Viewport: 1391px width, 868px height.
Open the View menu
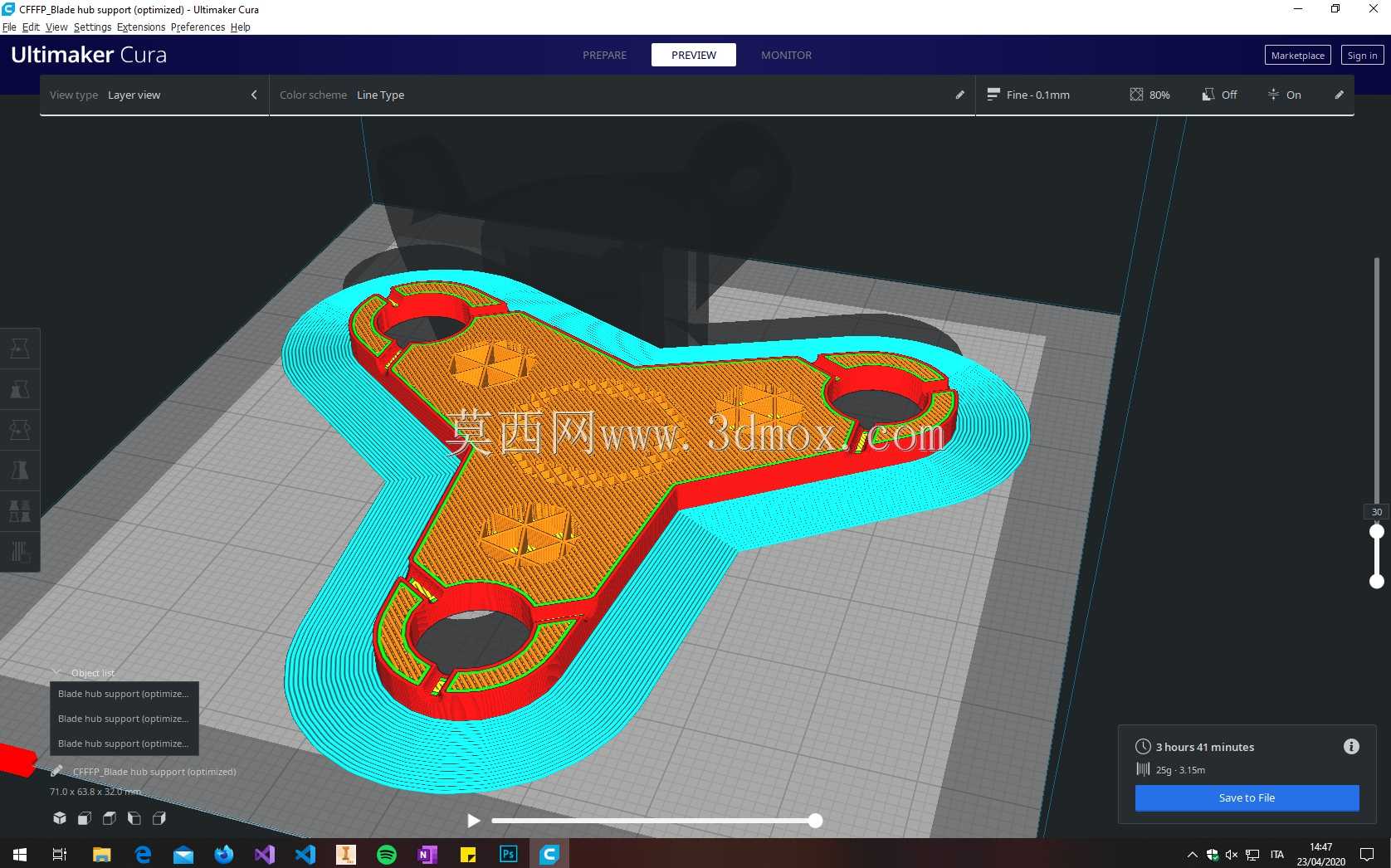pos(56,27)
